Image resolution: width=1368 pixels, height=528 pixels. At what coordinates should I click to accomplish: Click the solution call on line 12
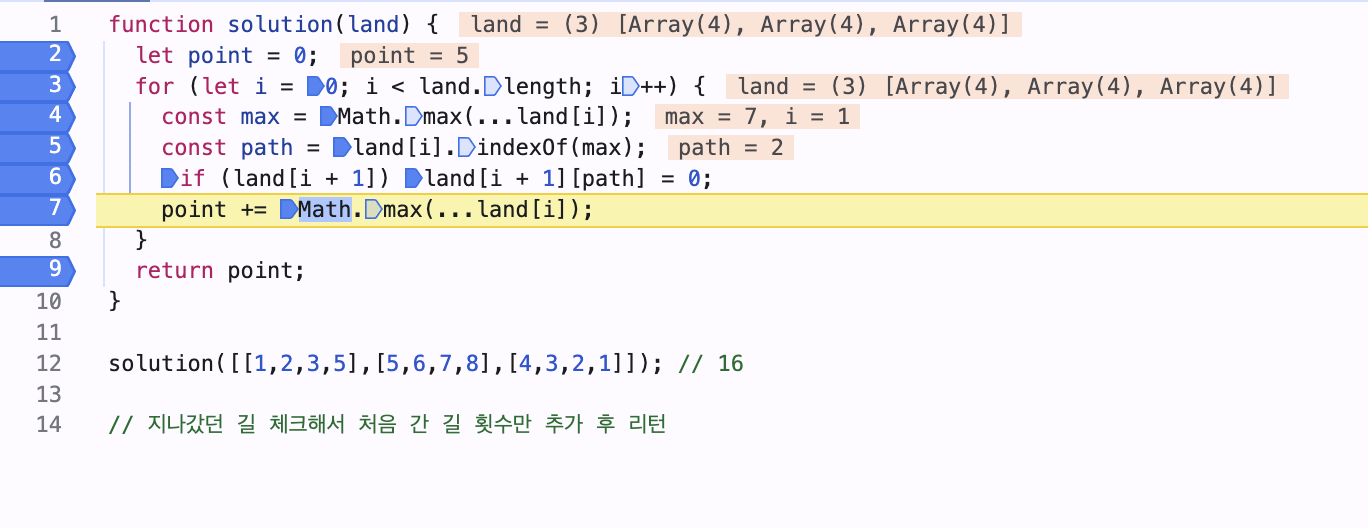coord(386,363)
